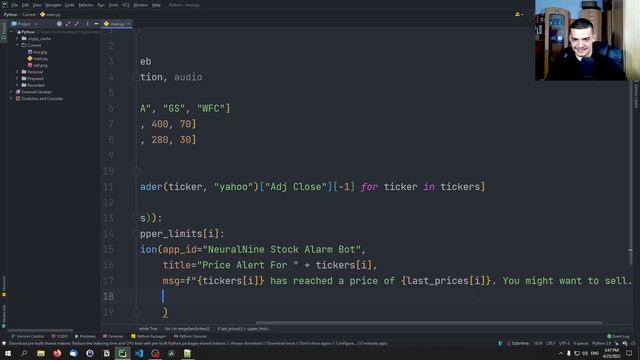The width and height of the screenshot is (640, 360).
Task: Open the Edit menu
Action: 25,5
